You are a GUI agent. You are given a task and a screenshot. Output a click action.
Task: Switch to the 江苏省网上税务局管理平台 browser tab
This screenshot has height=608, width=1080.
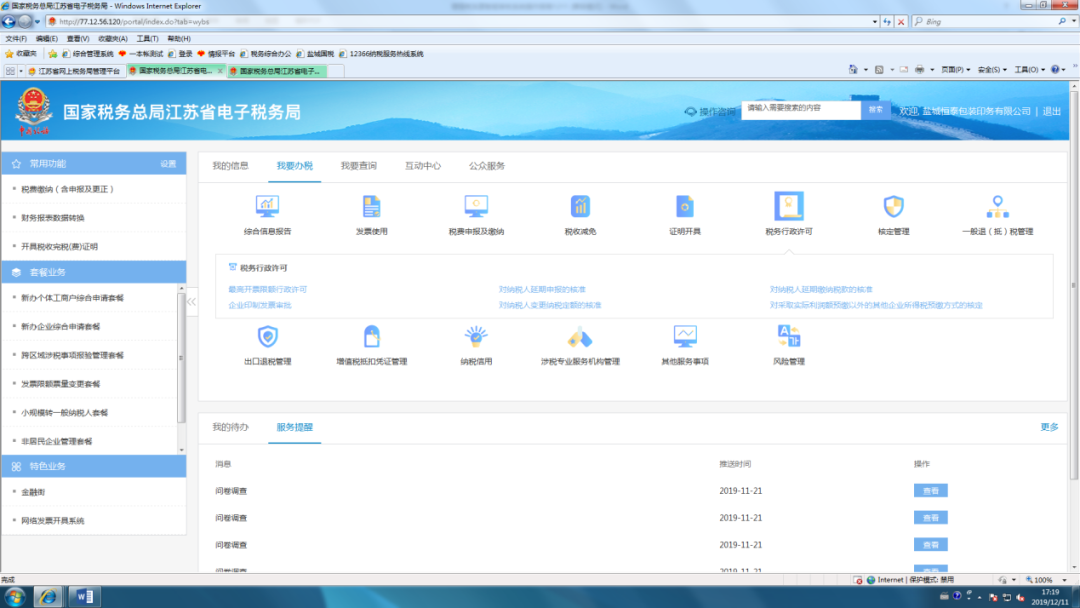[74, 71]
